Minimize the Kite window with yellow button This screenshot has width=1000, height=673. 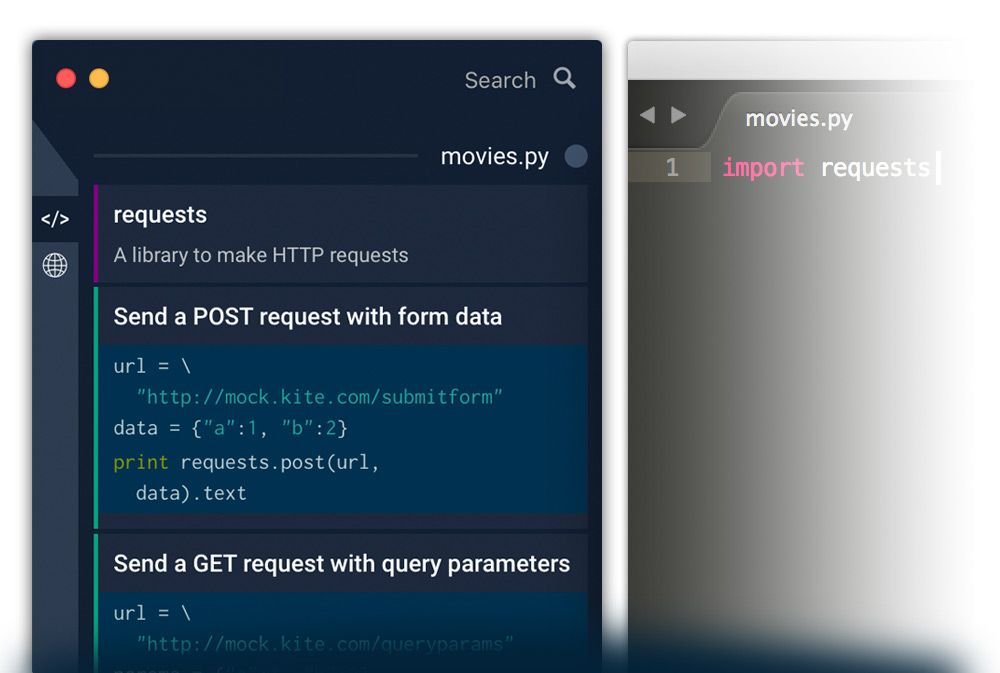(x=99, y=79)
